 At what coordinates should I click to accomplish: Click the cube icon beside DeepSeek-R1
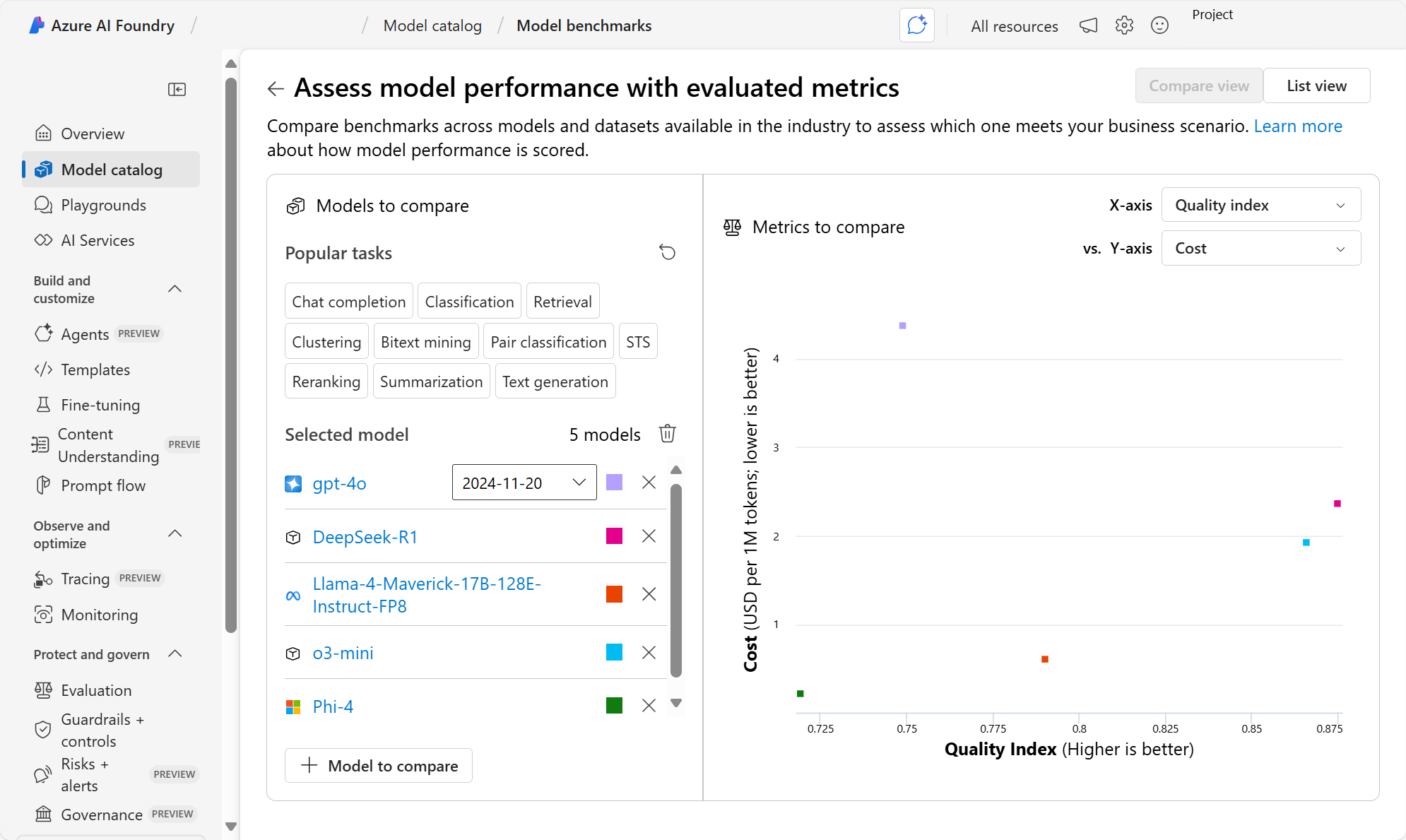tap(293, 538)
